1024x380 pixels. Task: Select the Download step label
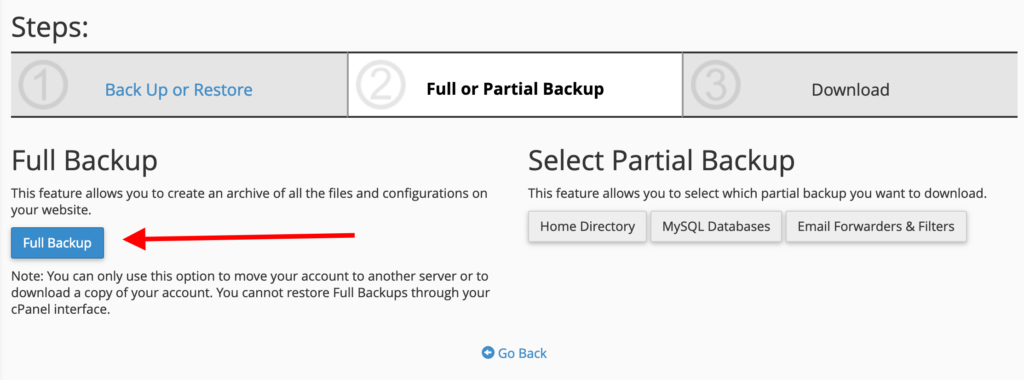pos(850,89)
